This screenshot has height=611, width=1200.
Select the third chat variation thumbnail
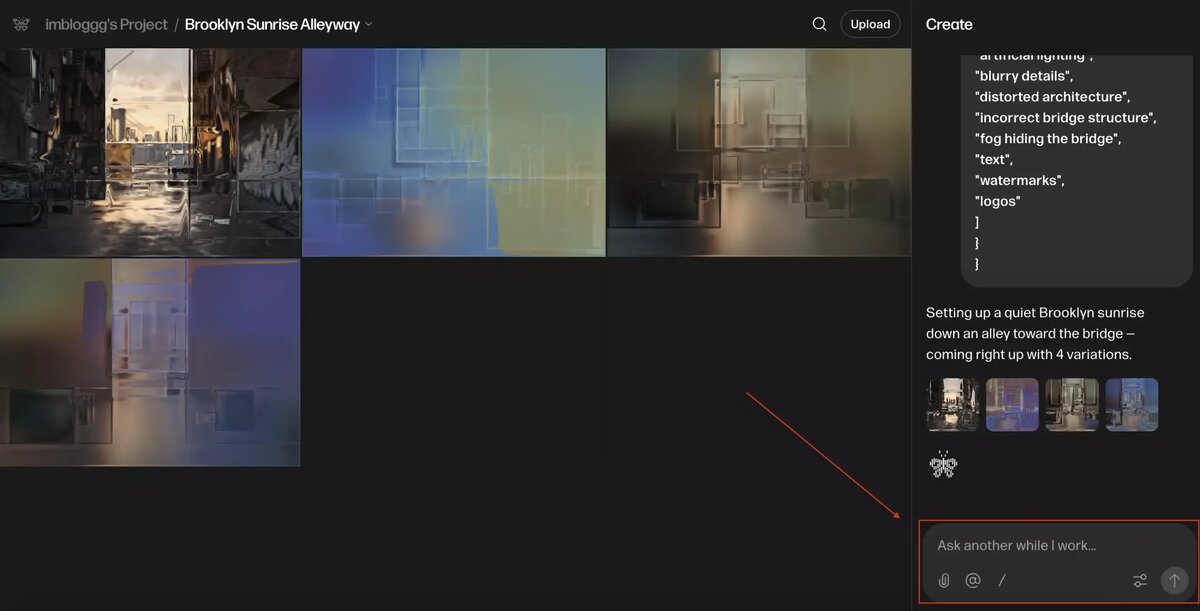tap(1072, 404)
